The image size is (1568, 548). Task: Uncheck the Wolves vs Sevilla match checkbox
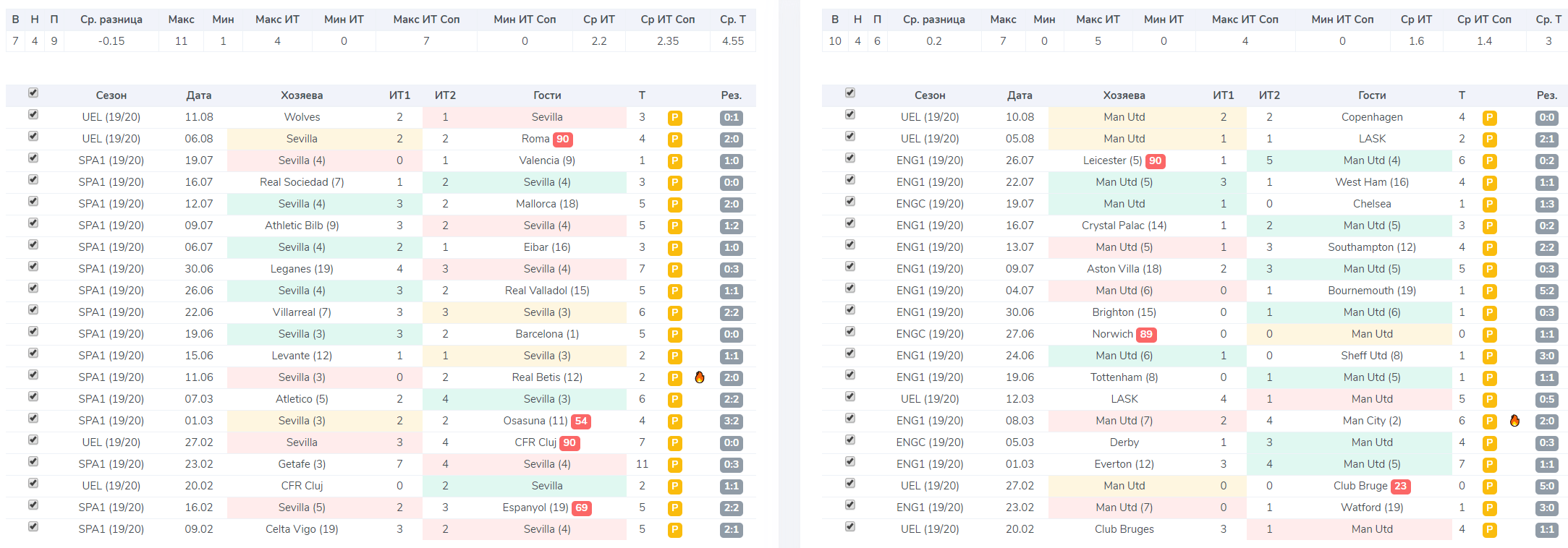click(x=33, y=115)
